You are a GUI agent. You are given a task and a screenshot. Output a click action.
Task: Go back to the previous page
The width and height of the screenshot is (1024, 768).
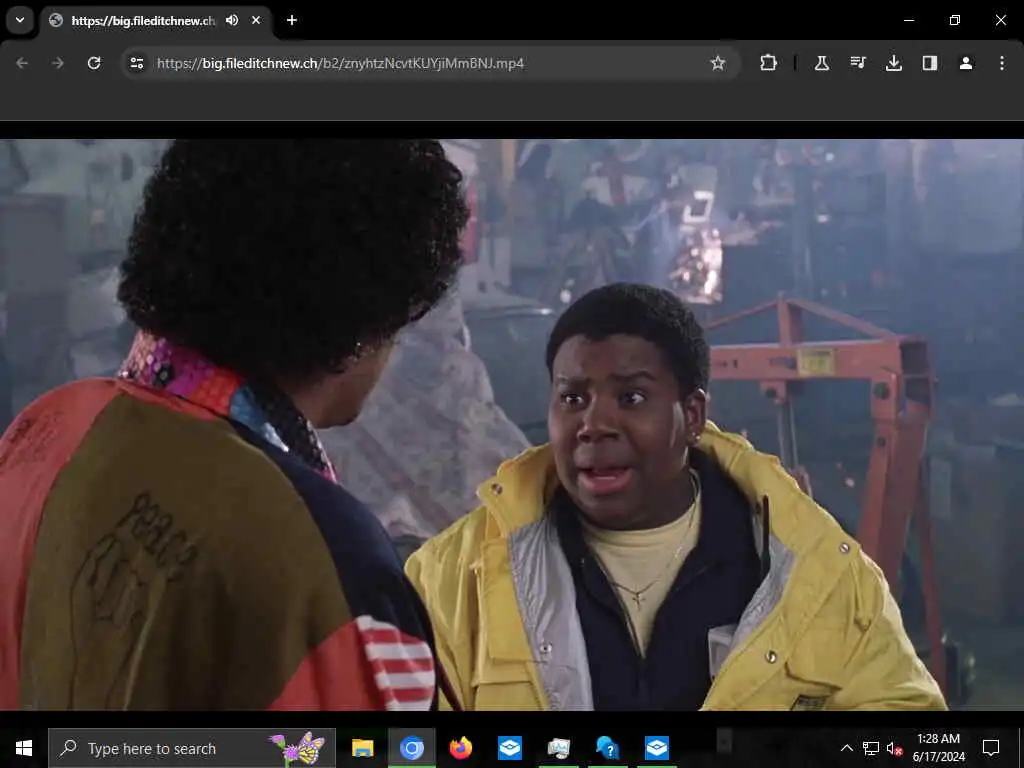(x=22, y=63)
